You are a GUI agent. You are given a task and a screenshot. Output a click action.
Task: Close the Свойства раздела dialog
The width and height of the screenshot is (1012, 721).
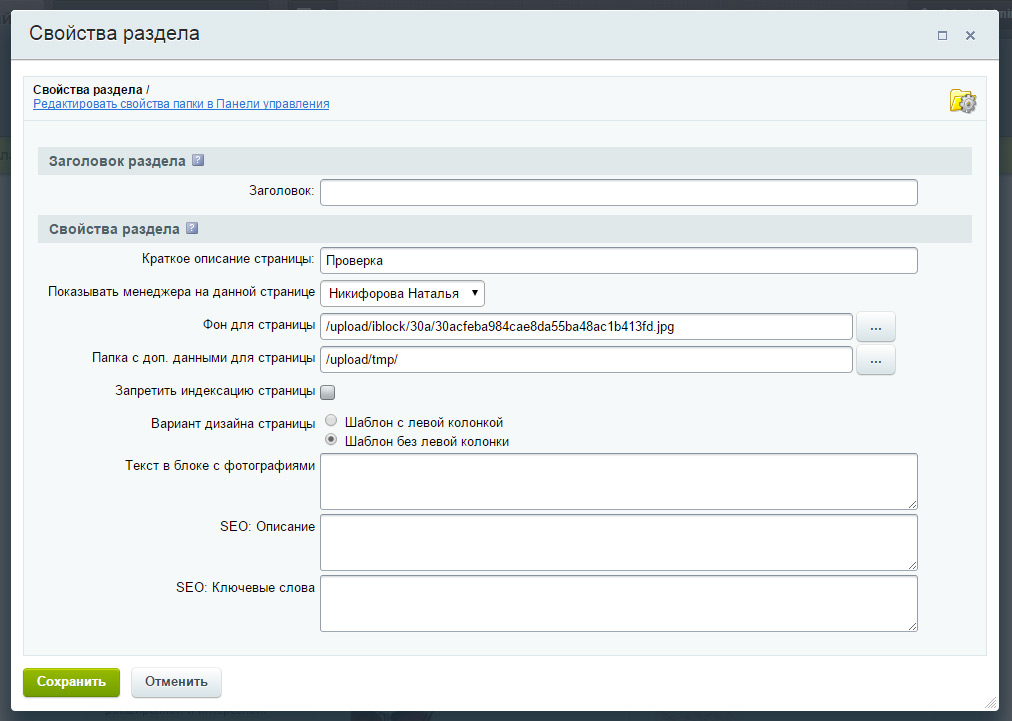[x=970, y=35]
